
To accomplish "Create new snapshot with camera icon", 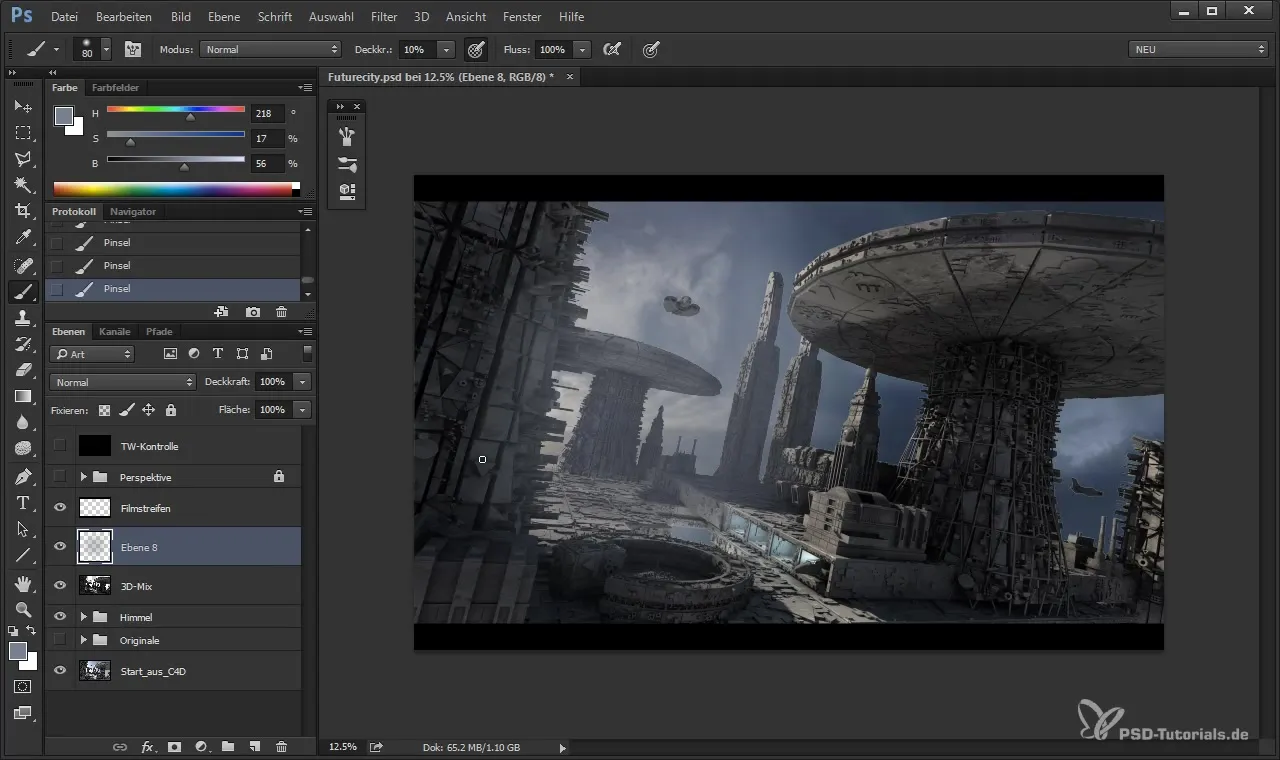I will tap(253, 312).
